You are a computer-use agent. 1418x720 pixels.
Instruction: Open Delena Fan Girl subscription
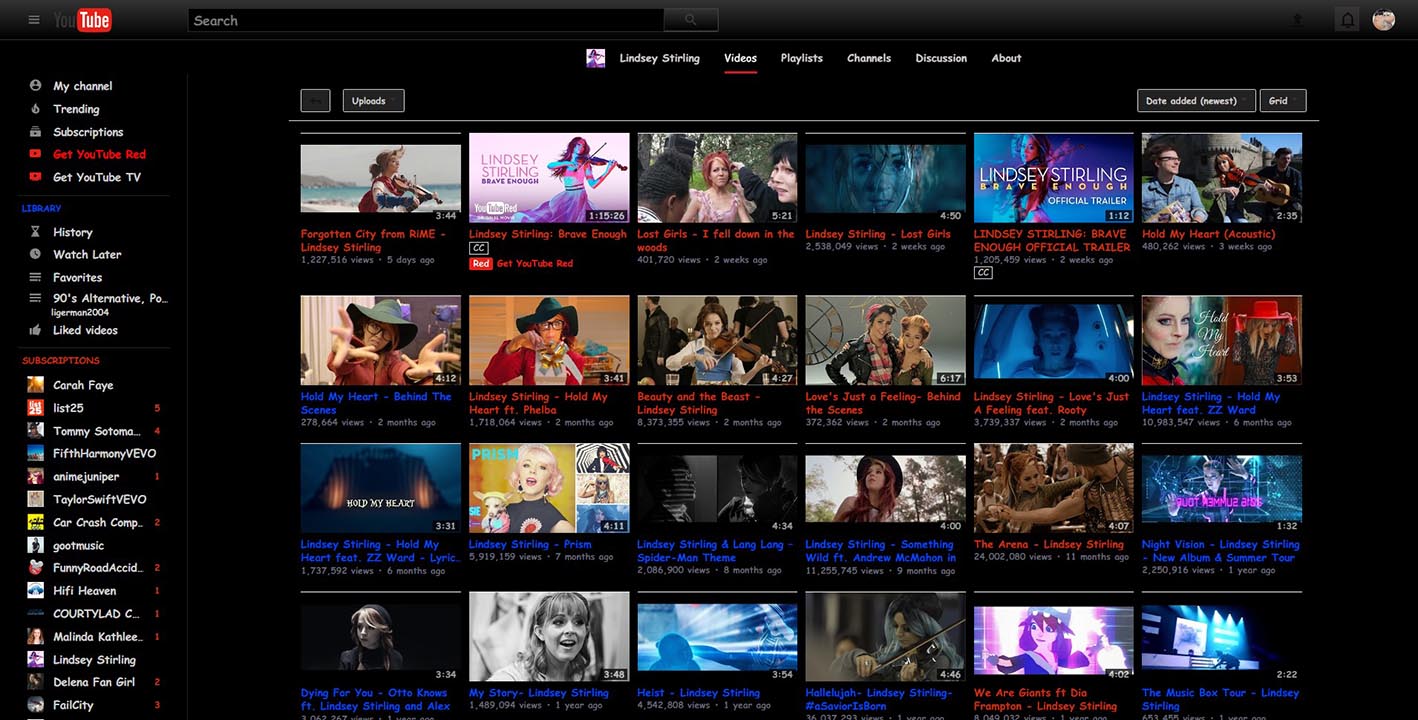tap(94, 682)
